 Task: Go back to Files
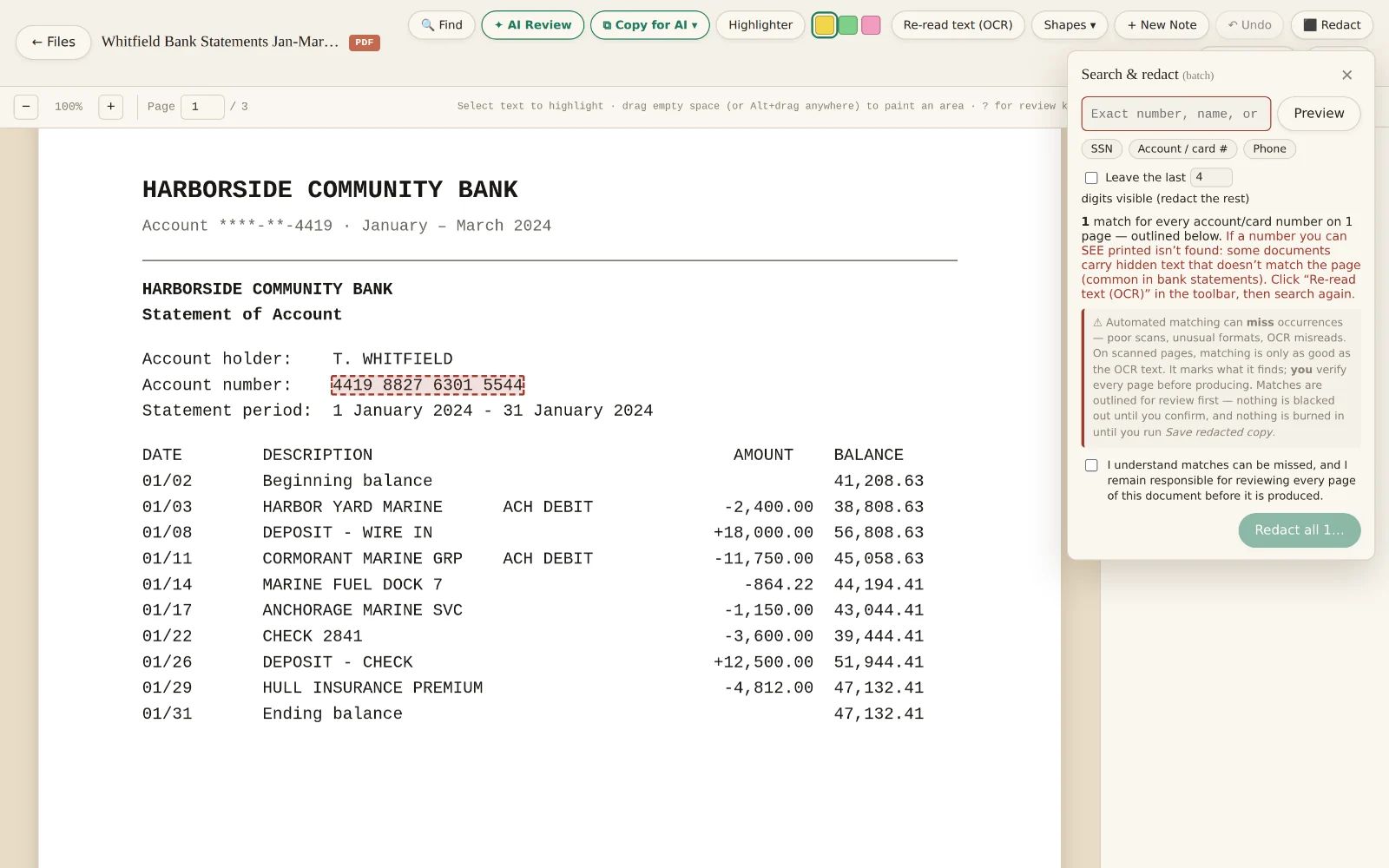pos(53,42)
